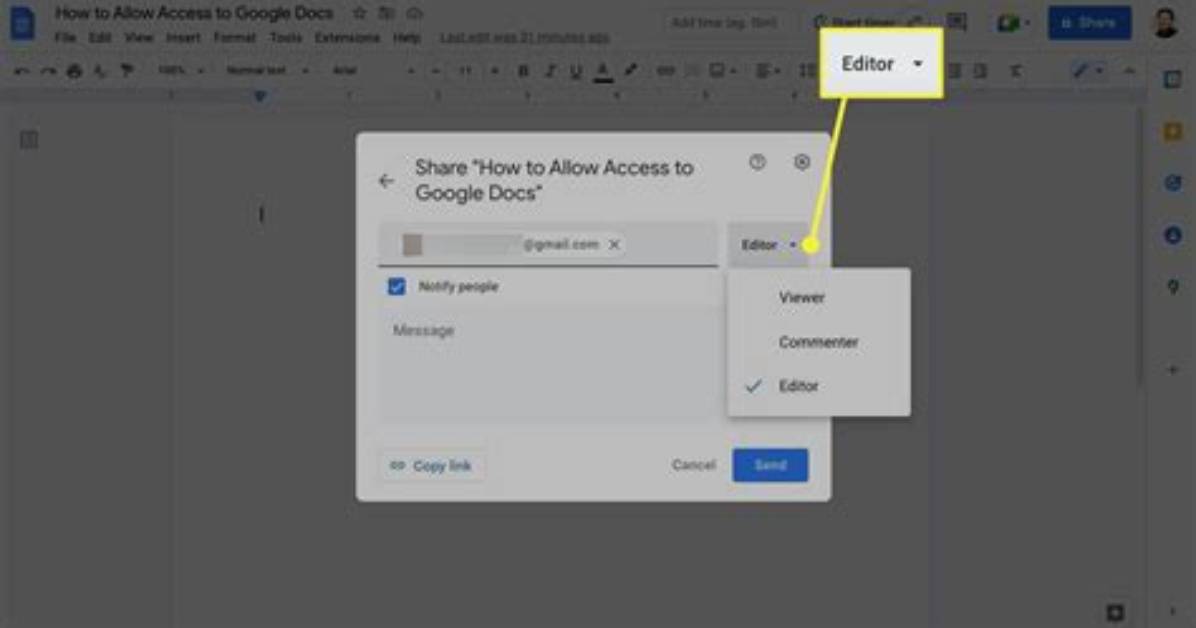Click the Send button
The image size is (1196, 628).
(770, 465)
